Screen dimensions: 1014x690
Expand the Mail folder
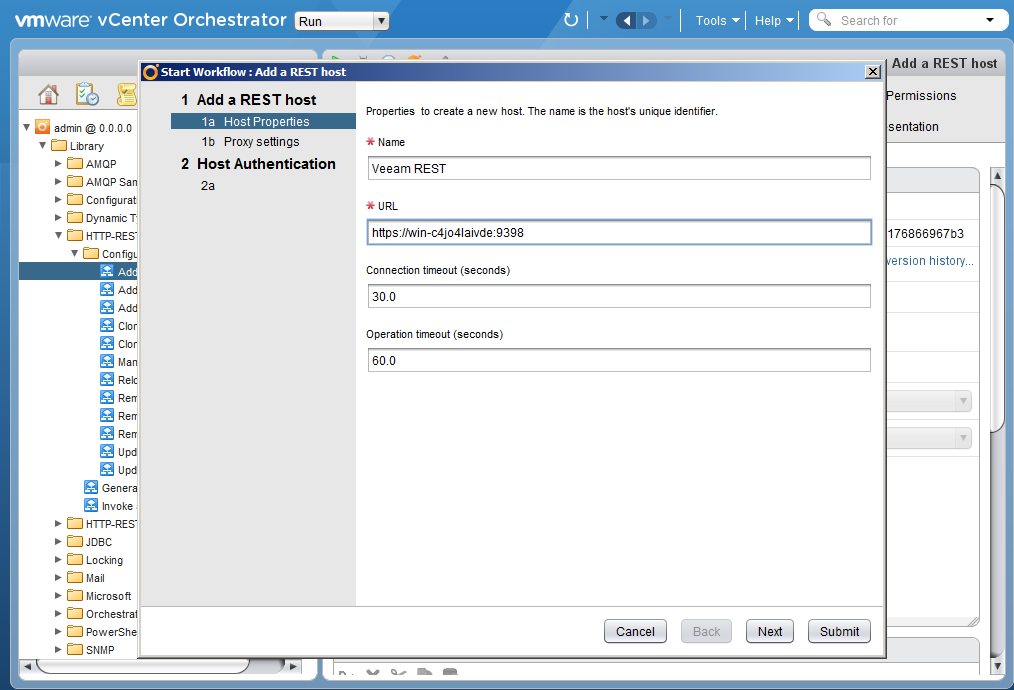point(58,577)
